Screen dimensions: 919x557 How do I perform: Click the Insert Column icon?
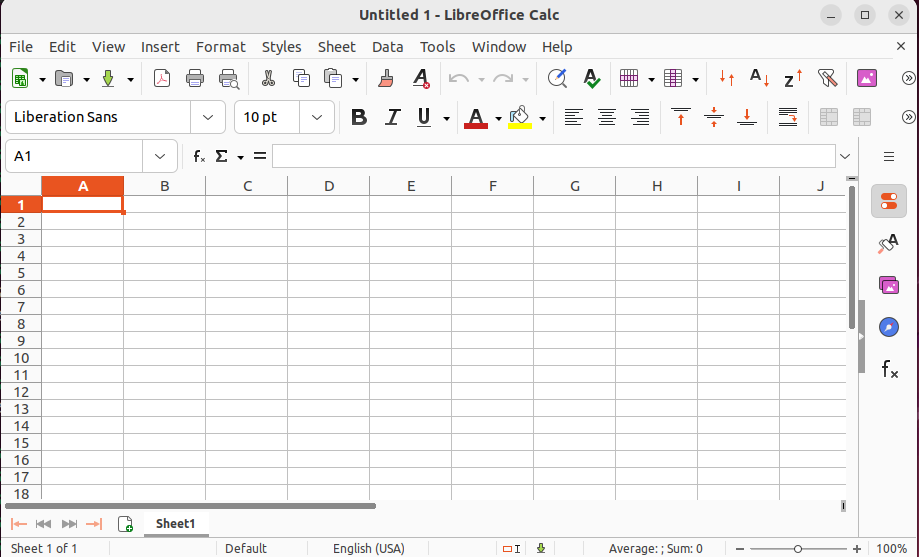pyautogui.click(x=673, y=78)
